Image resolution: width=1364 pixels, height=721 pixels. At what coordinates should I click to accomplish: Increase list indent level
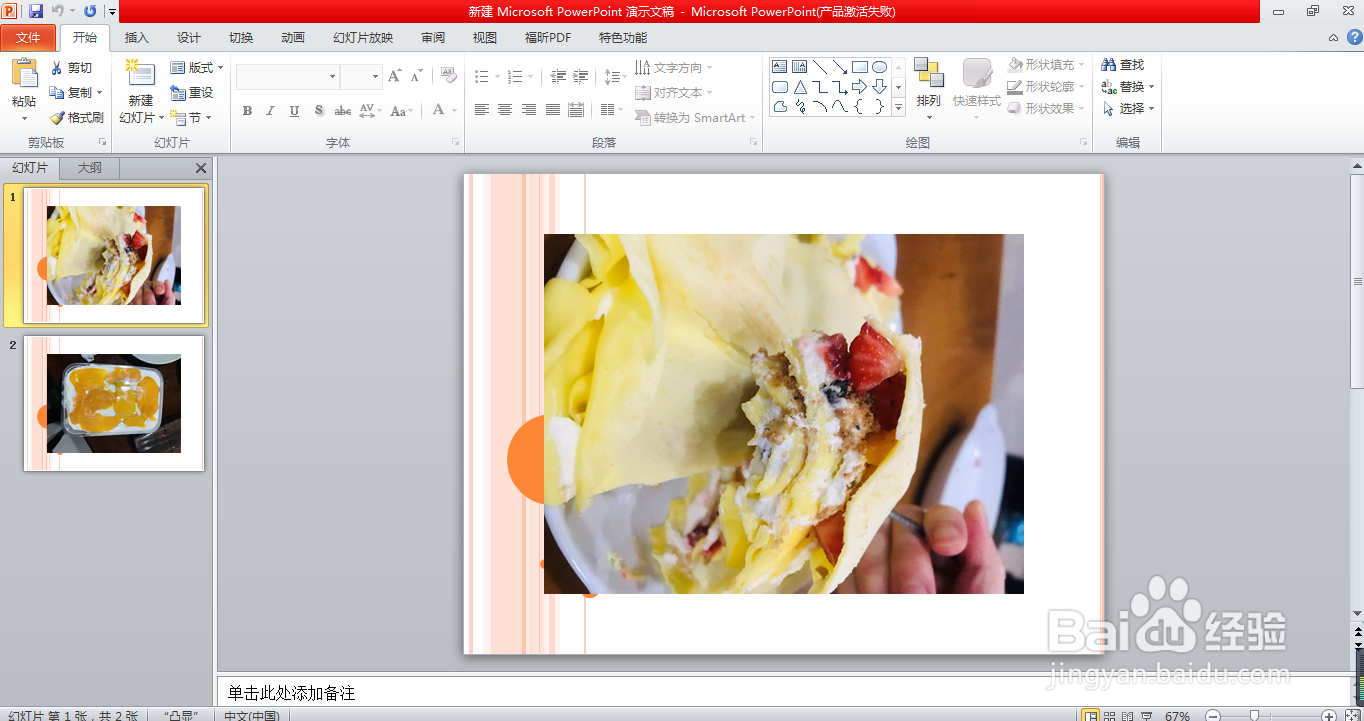[581, 76]
